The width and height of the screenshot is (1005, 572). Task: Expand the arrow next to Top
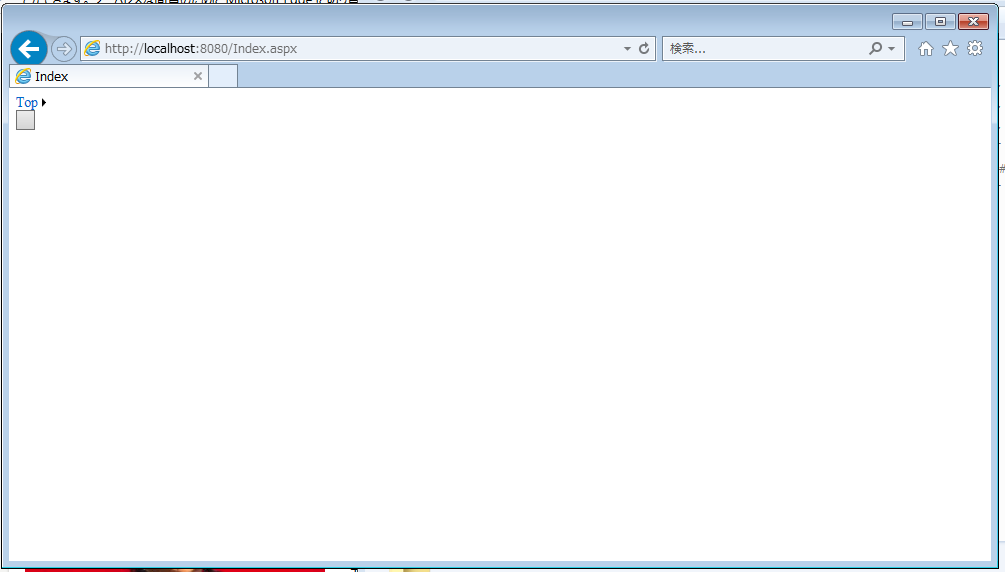[x=44, y=103]
